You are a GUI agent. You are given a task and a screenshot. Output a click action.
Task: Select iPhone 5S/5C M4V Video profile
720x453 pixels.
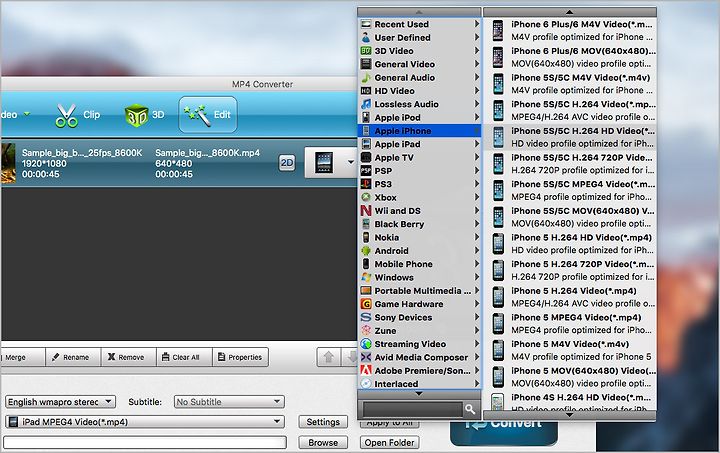pos(571,84)
